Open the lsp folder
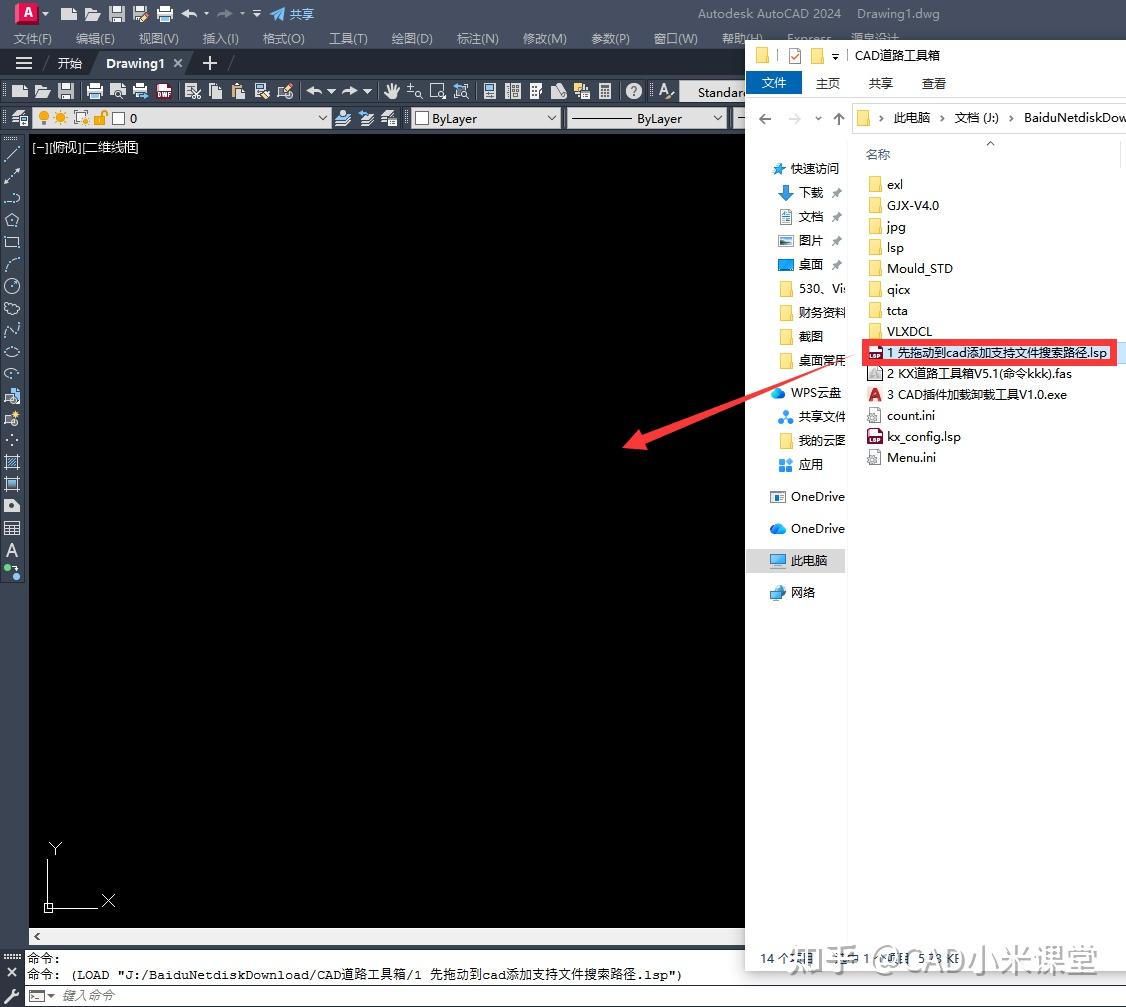Screen dimensions: 1126x1007 coord(895,248)
